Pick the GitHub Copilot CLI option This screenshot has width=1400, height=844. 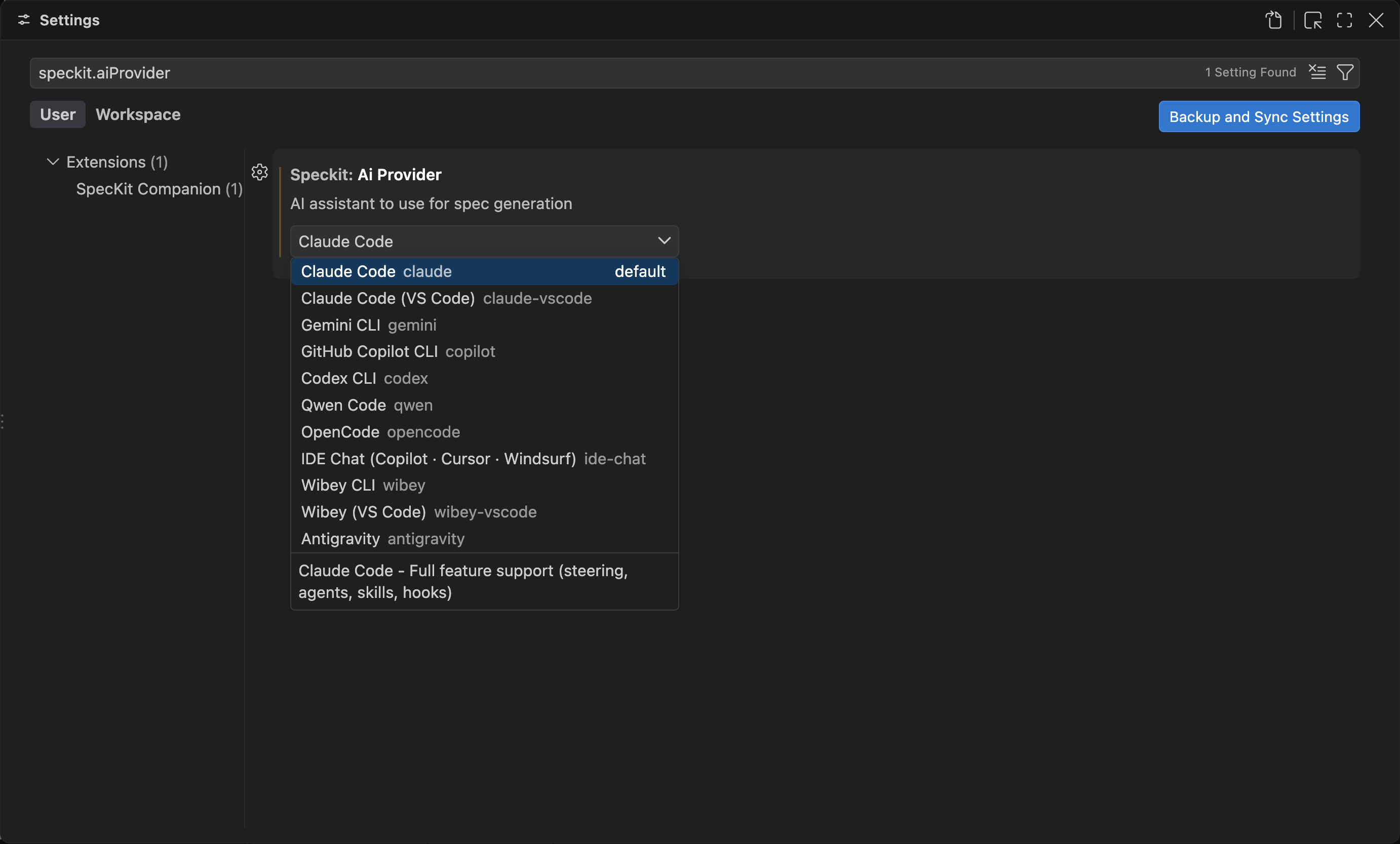point(484,351)
